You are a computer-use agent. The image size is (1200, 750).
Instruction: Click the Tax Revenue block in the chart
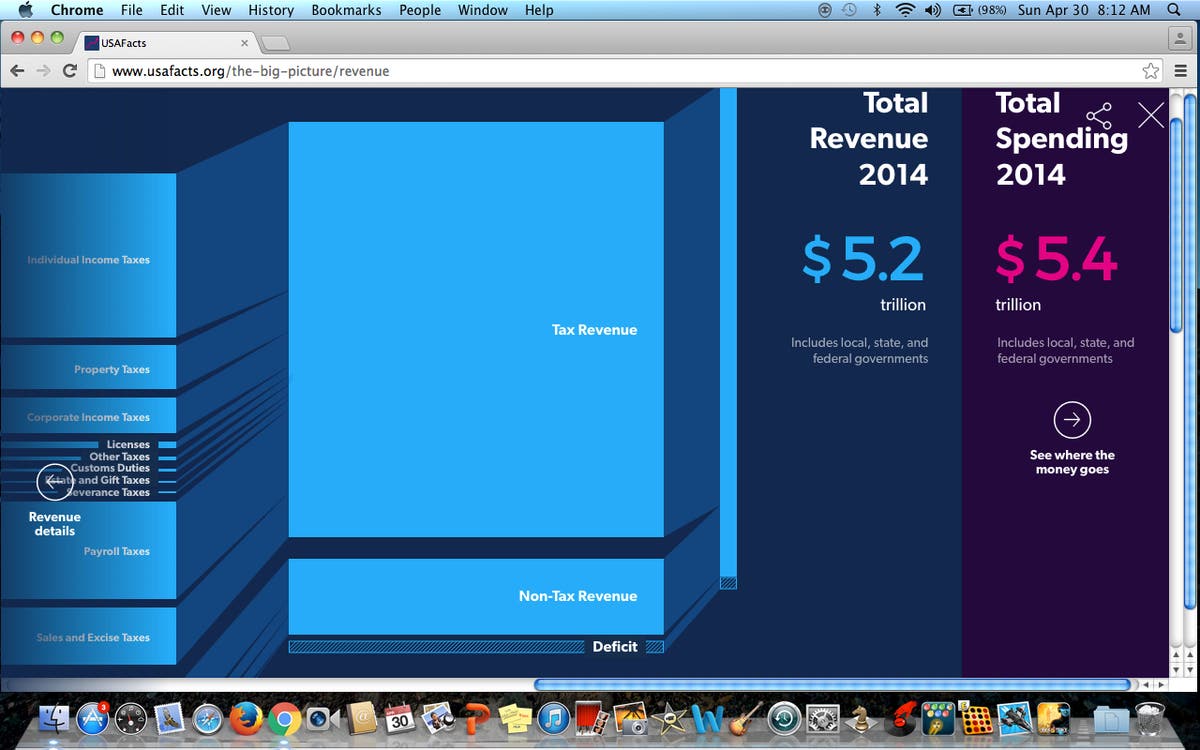click(476, 330)
